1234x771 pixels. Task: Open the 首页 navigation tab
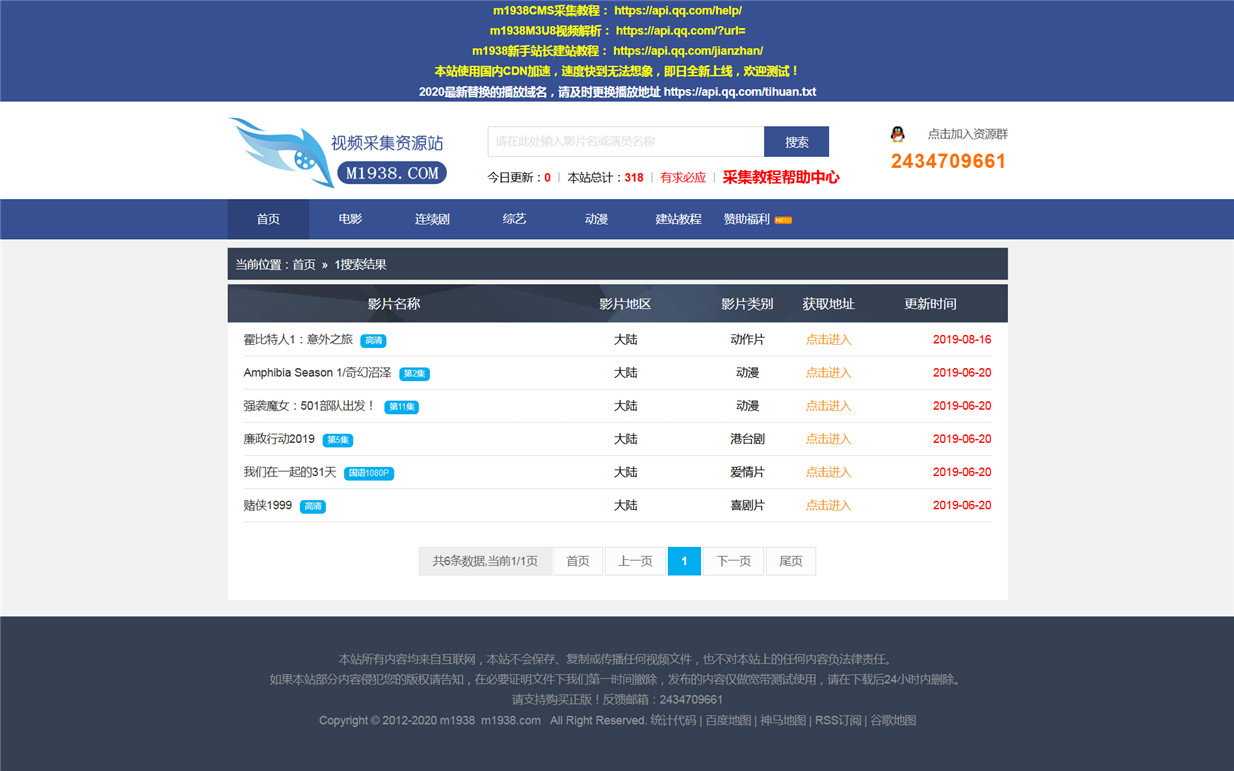268,219
